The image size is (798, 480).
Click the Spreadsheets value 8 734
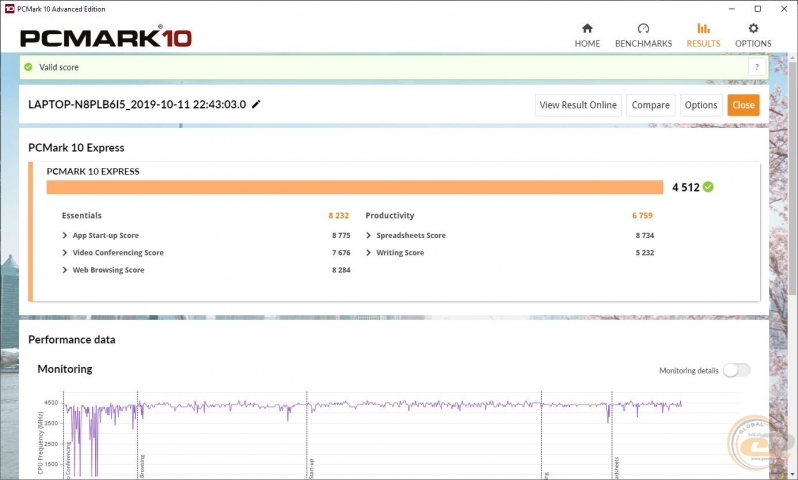point(645,235)
